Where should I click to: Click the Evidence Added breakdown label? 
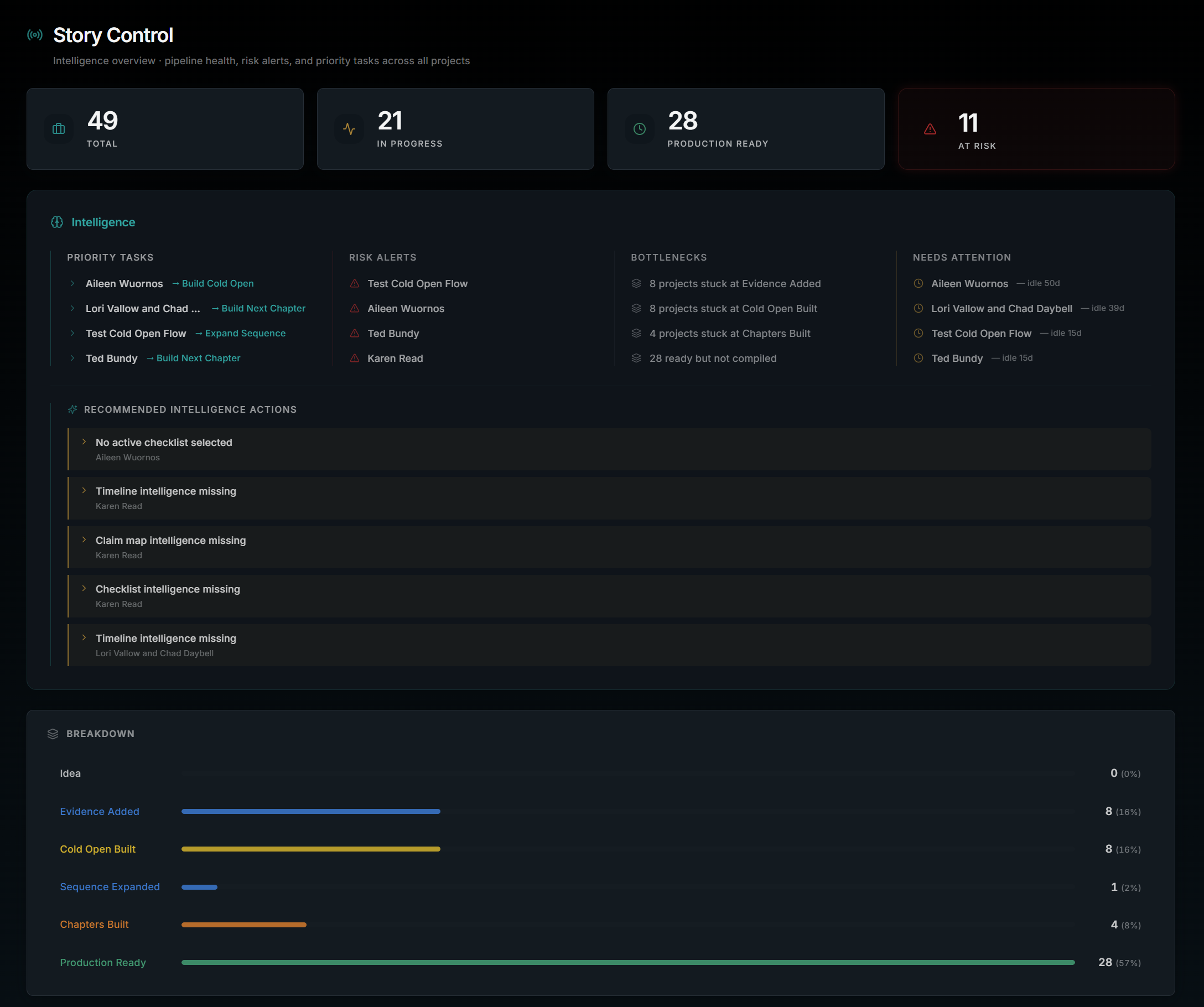[100, 812]
